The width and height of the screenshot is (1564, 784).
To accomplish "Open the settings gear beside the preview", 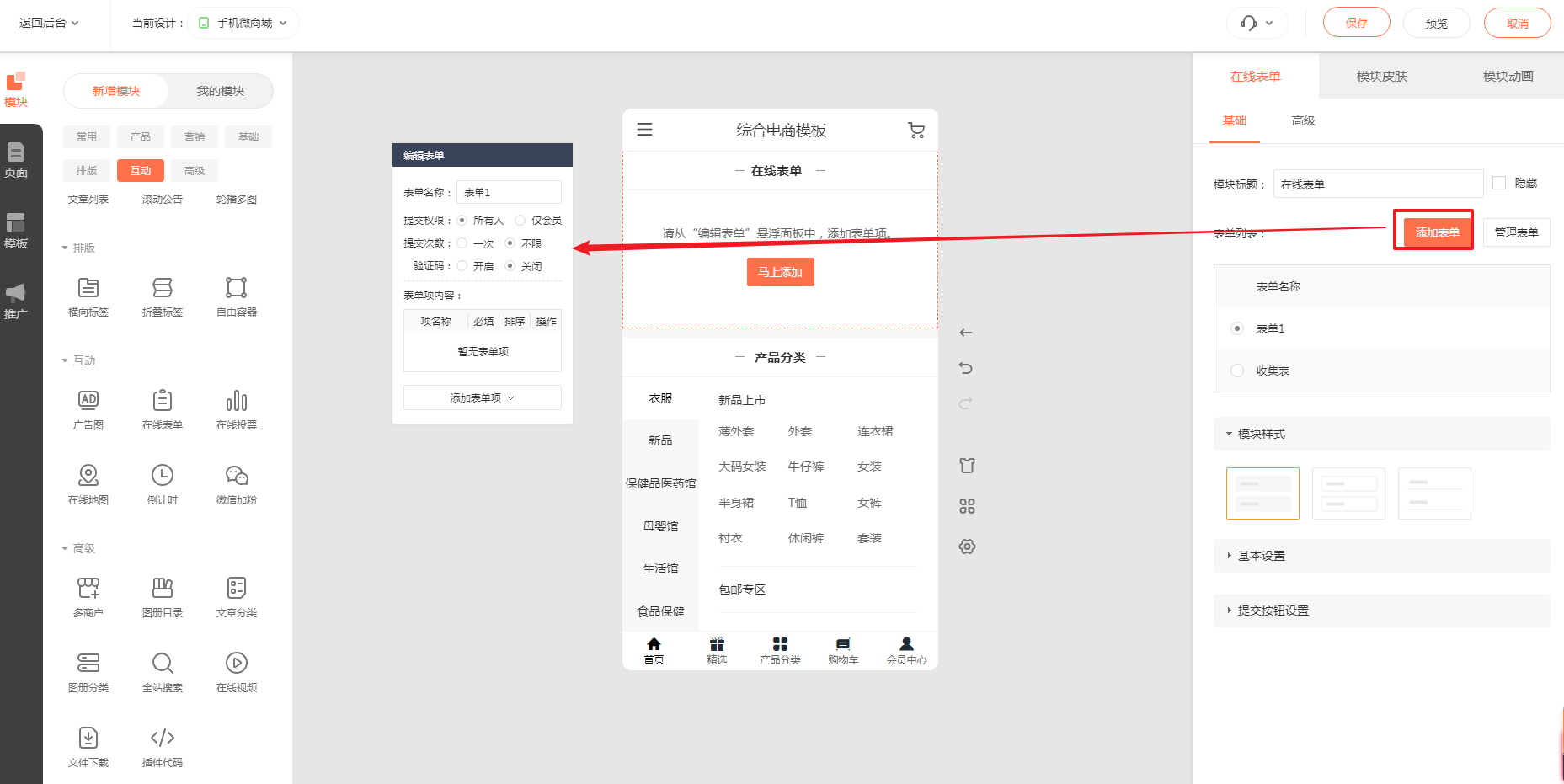I will pos(967,547).
